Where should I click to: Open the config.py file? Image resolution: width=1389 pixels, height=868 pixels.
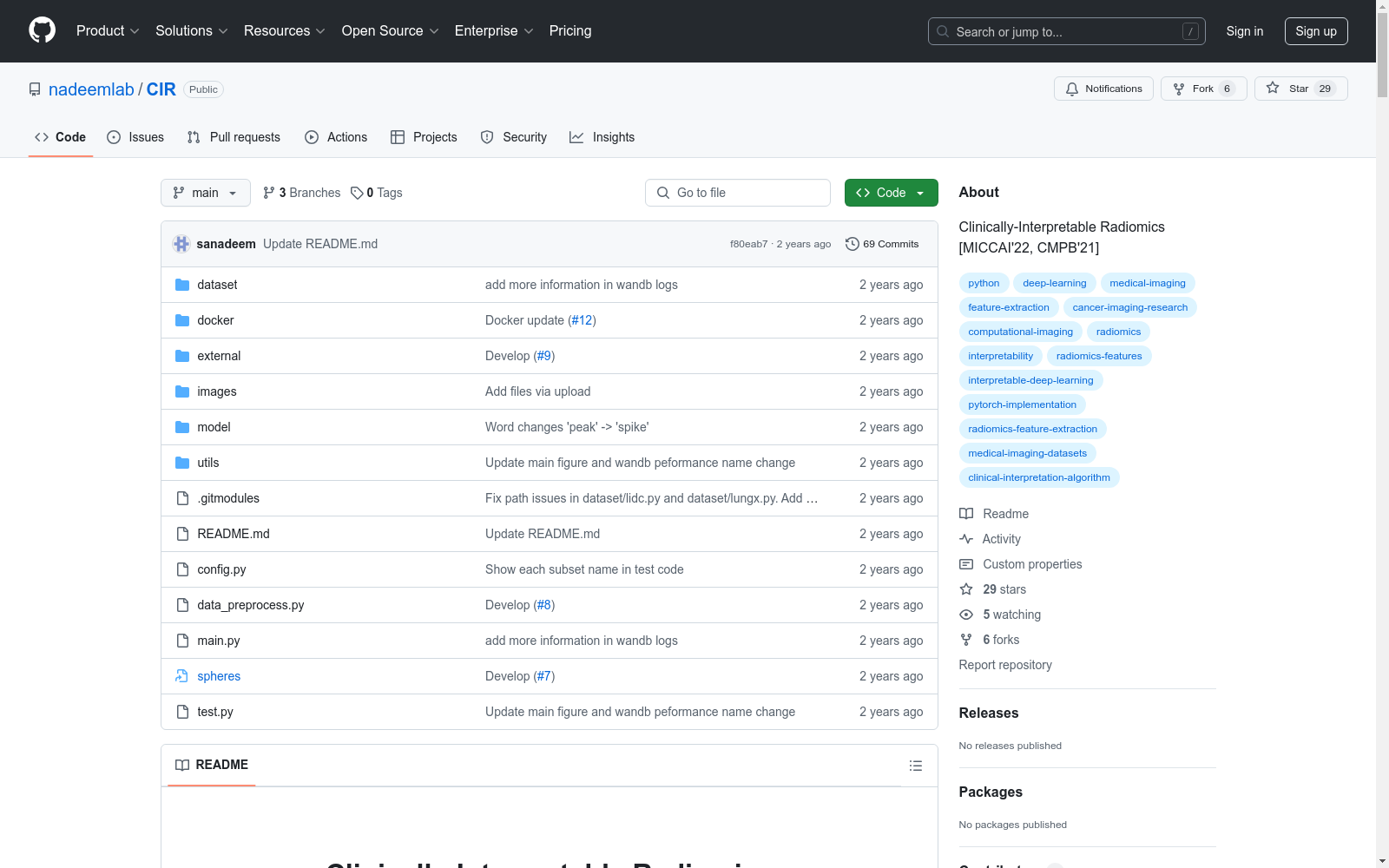(221, 569)
